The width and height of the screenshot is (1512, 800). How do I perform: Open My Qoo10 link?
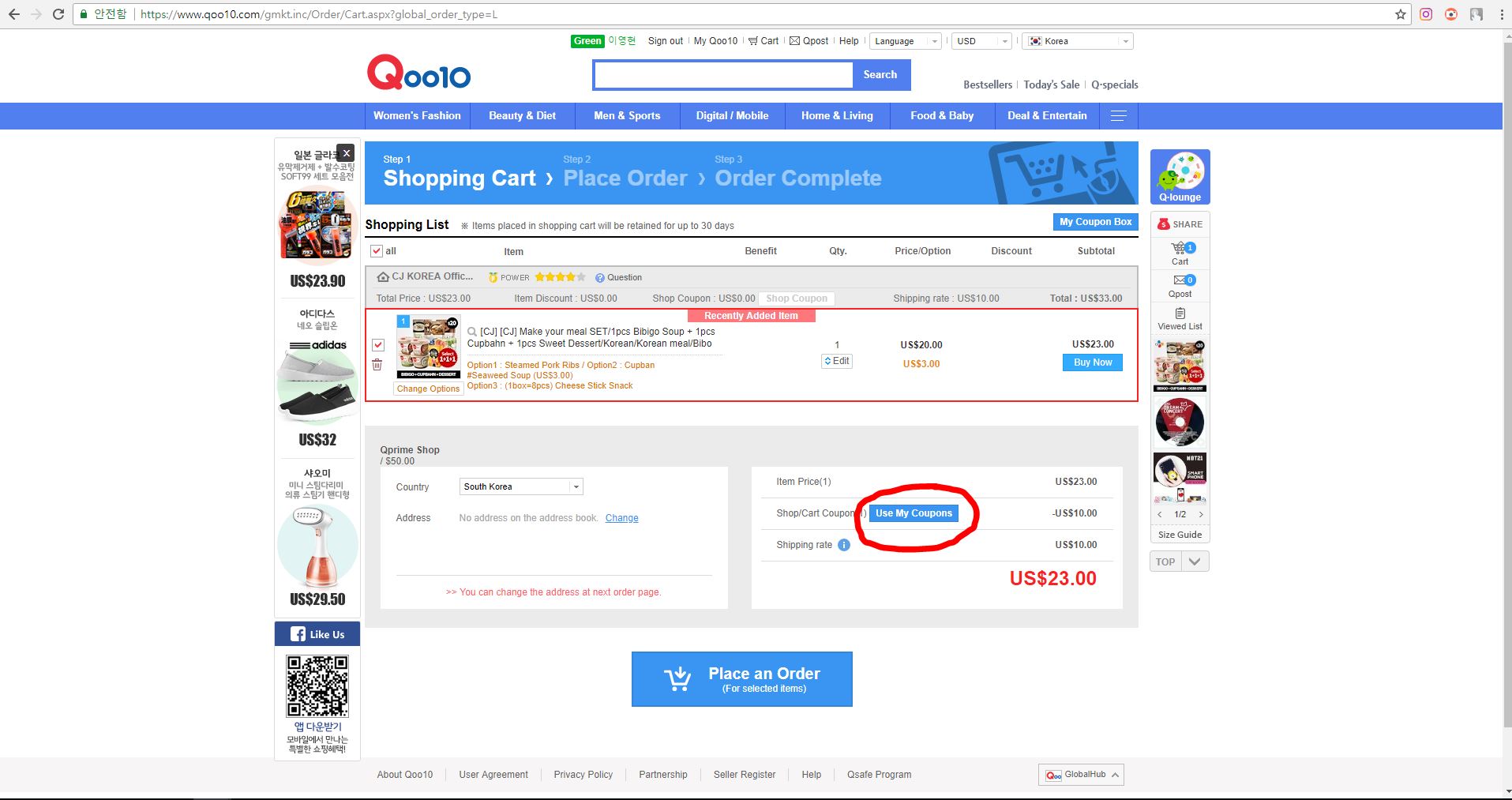click(x=715, y=41)
